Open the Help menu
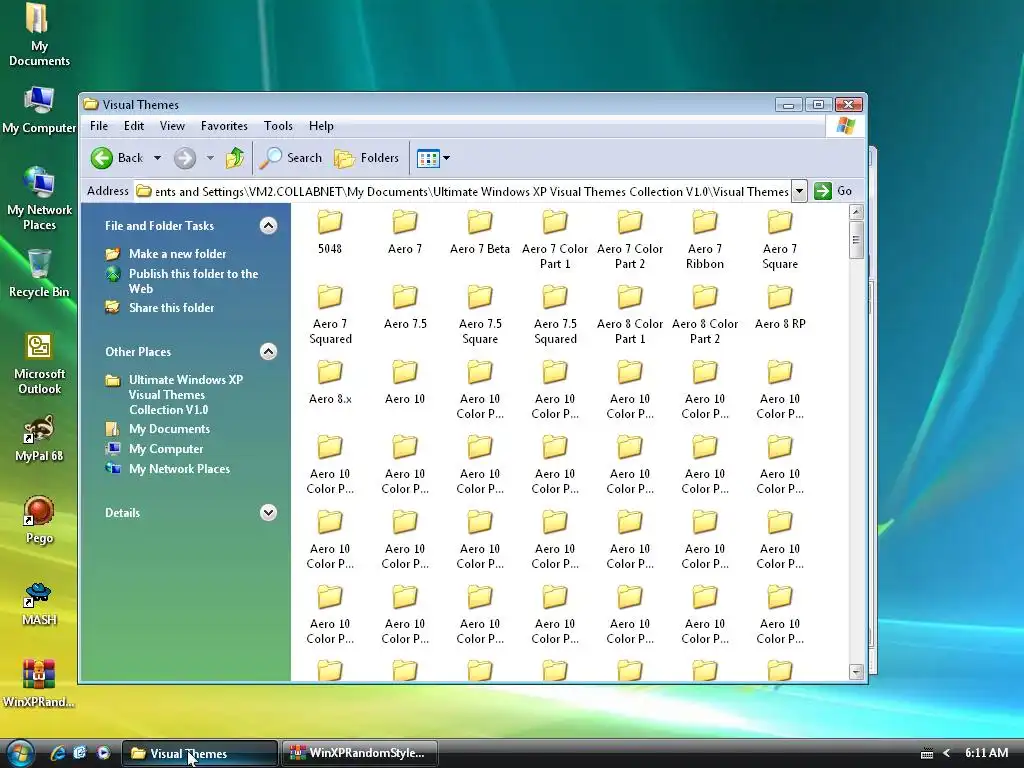This screenshot has height=768, width=1024. (x=321, y=126)
